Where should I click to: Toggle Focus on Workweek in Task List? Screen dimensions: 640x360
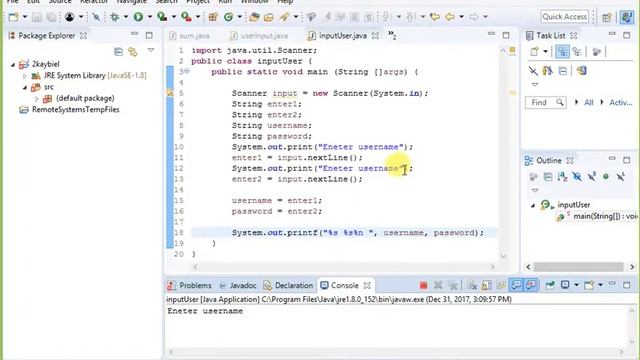pos(596,52)
